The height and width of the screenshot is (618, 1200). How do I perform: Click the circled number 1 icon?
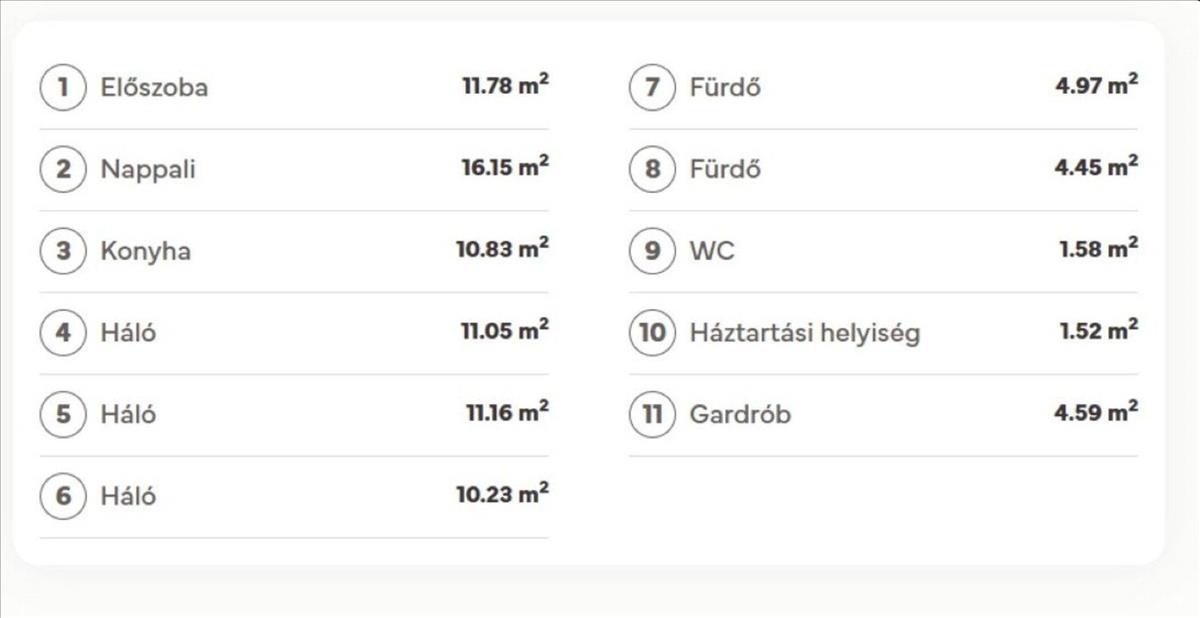tap(64, 87)
